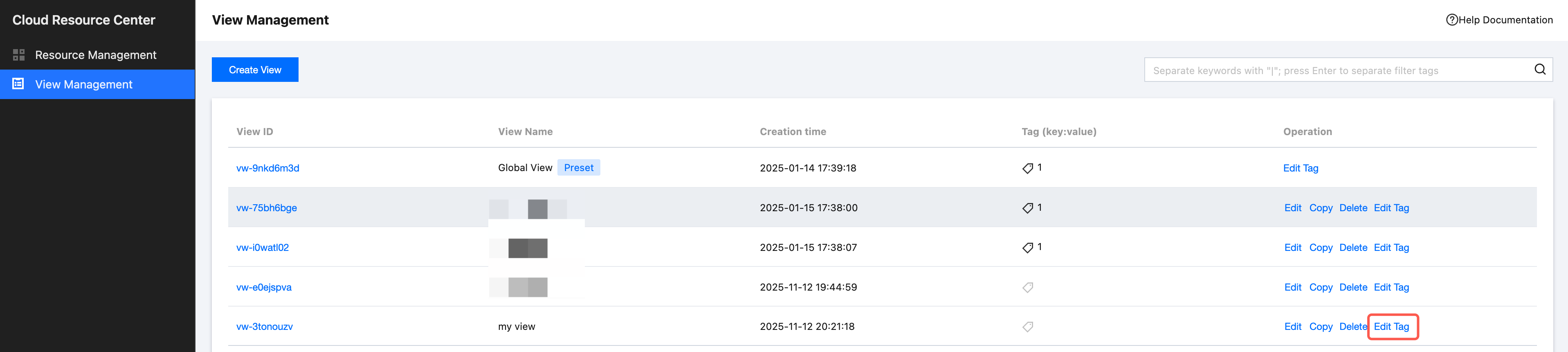Click tag icon for vw-75bh6bge row

[1027, 208]
